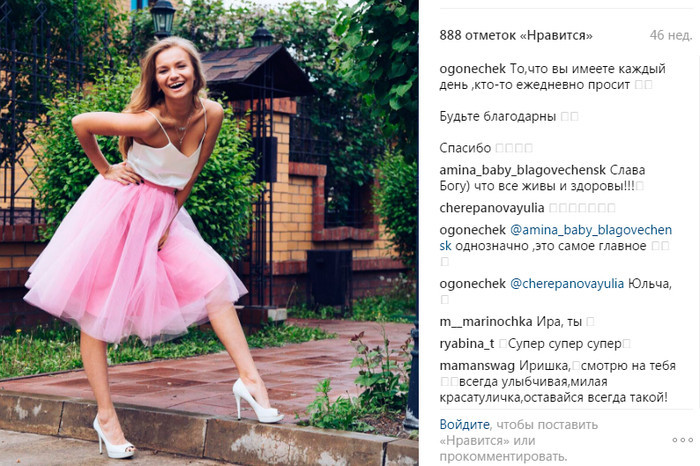
Task: Open cherepanovayulia commenter profile
Action: (x=492, y=208)
